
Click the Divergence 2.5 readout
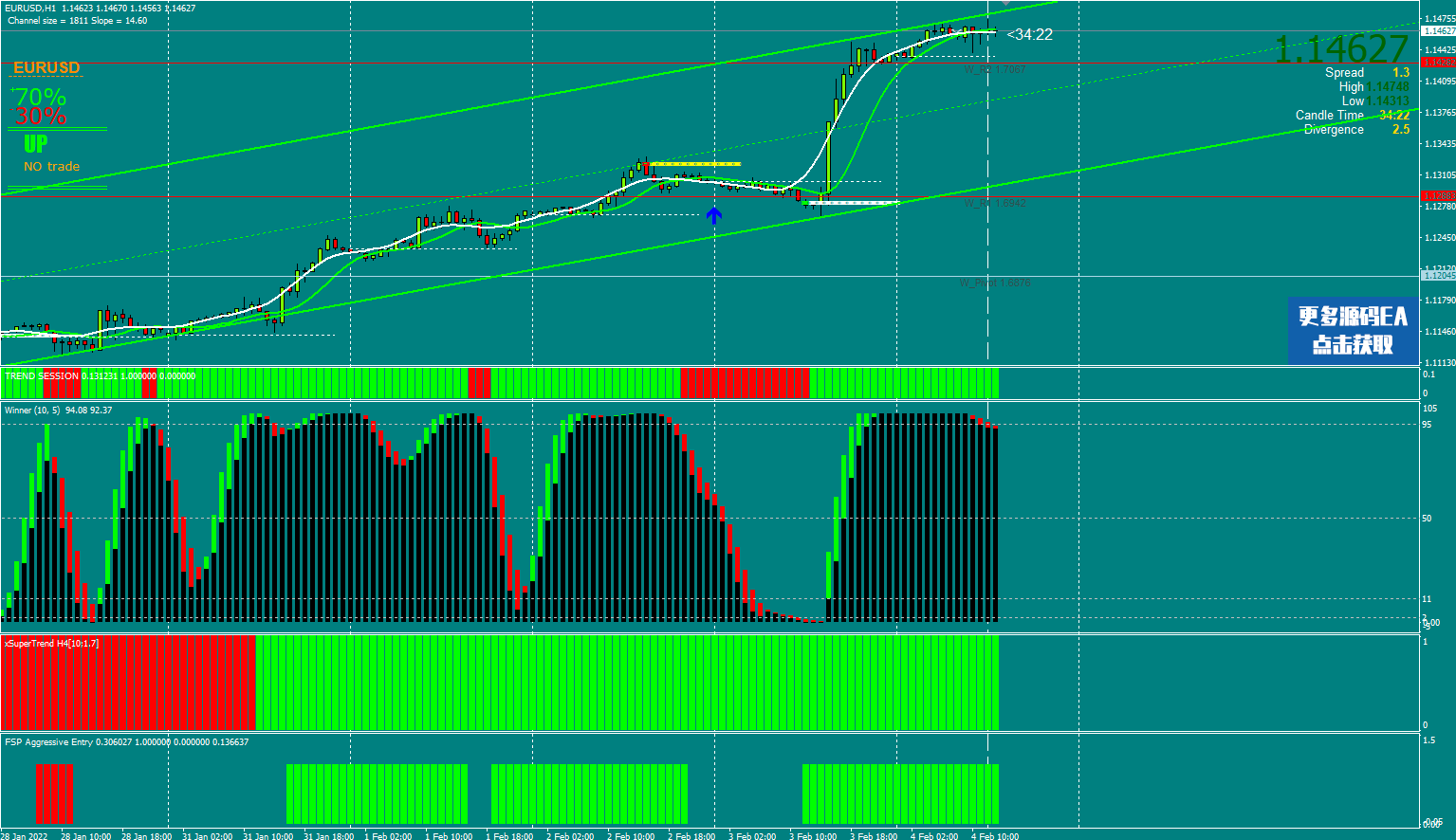1355,130
